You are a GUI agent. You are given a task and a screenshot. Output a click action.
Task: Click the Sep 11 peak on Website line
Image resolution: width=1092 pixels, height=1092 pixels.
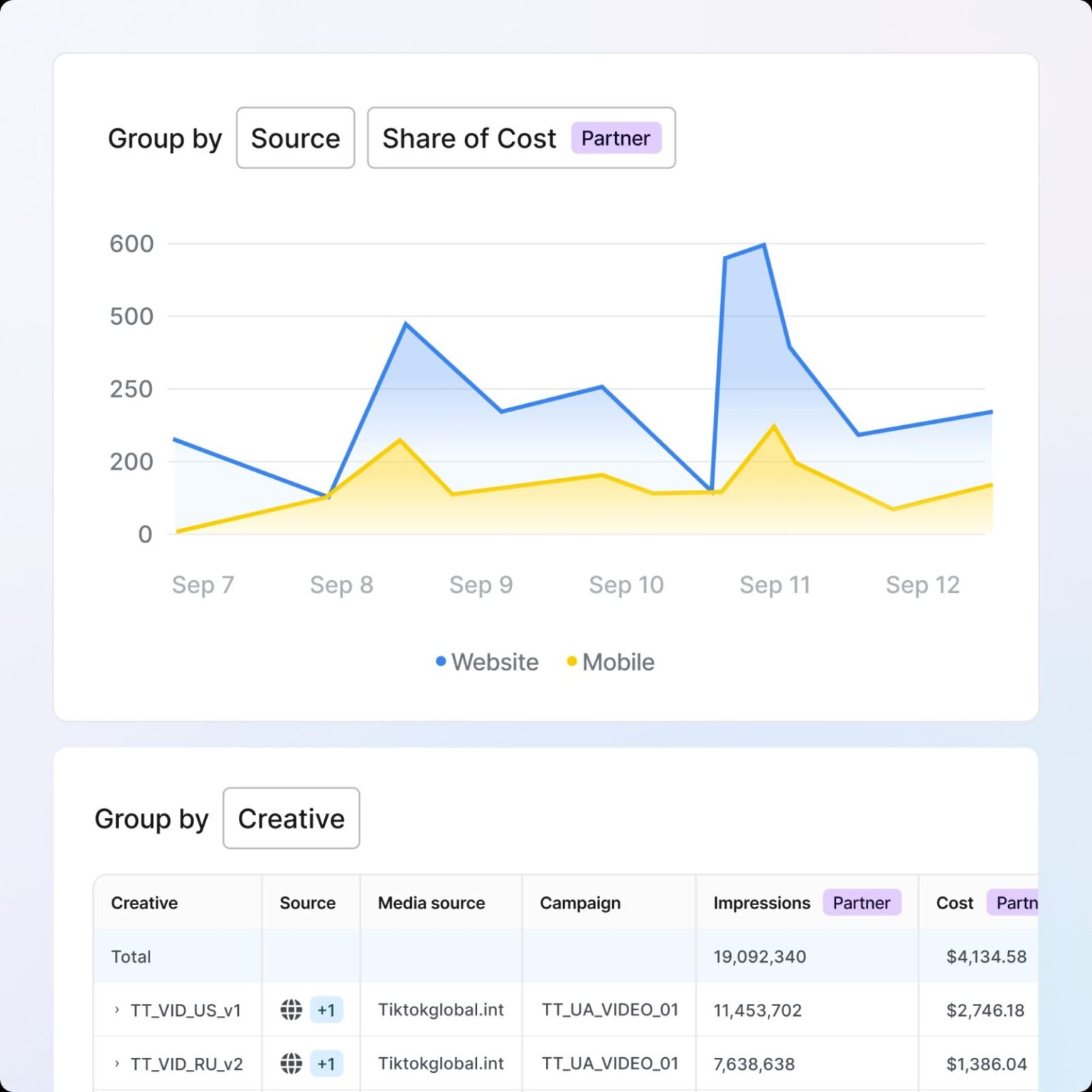(764, 245)
